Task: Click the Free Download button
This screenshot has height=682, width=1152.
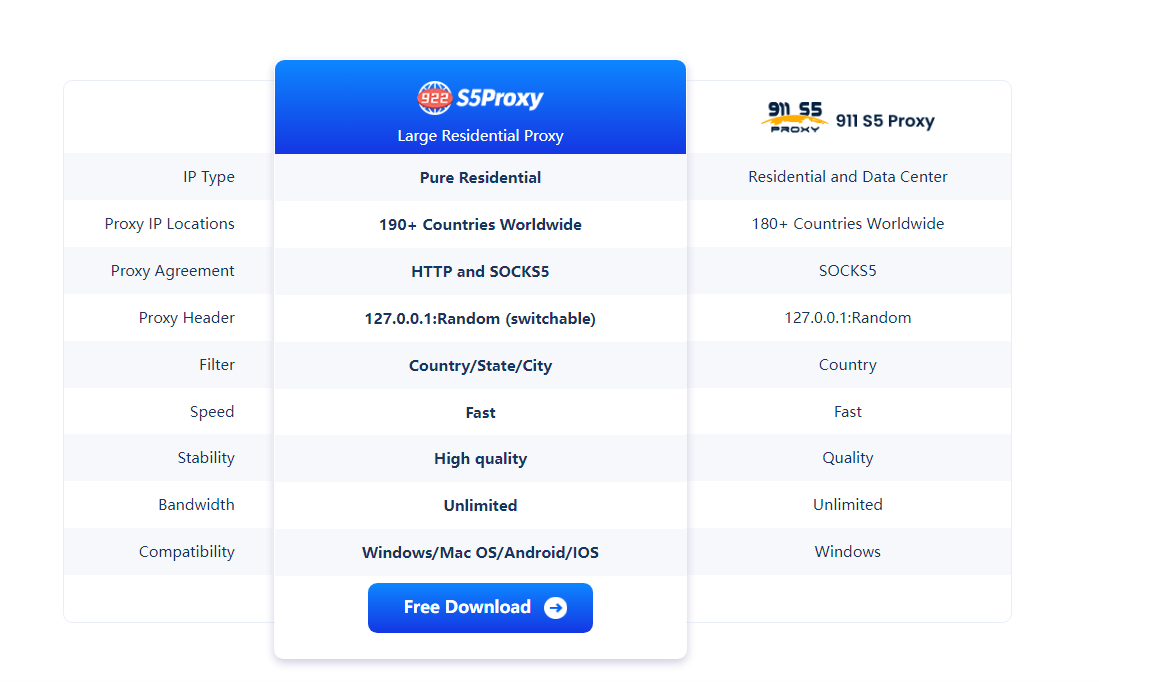Action: [x=480, y=607]
